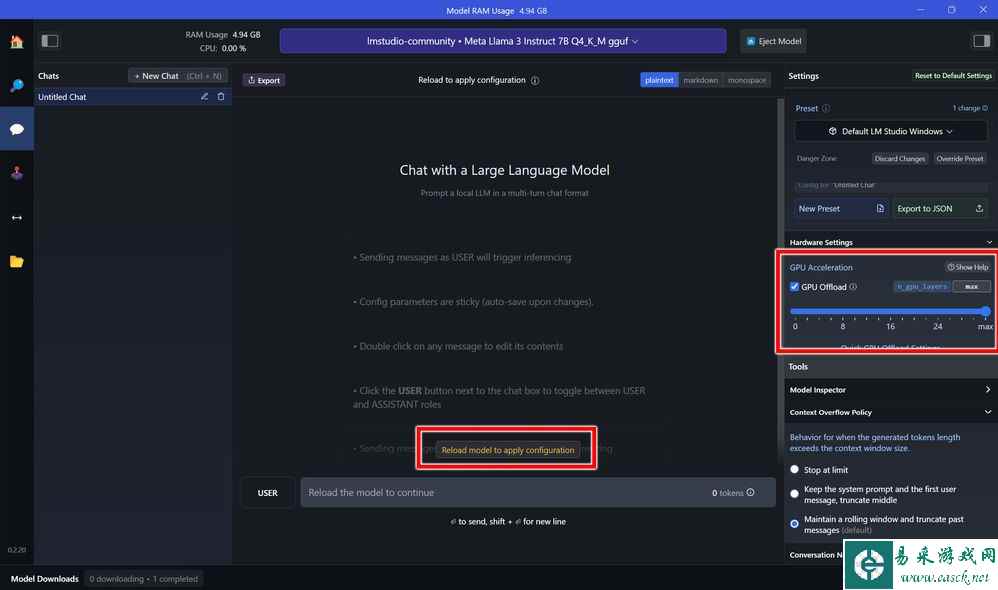Open the Playground joystick icon
Image resolution: width=998 pixels, height=590 pixels.
pyautogui.click(x=16, y=173)
